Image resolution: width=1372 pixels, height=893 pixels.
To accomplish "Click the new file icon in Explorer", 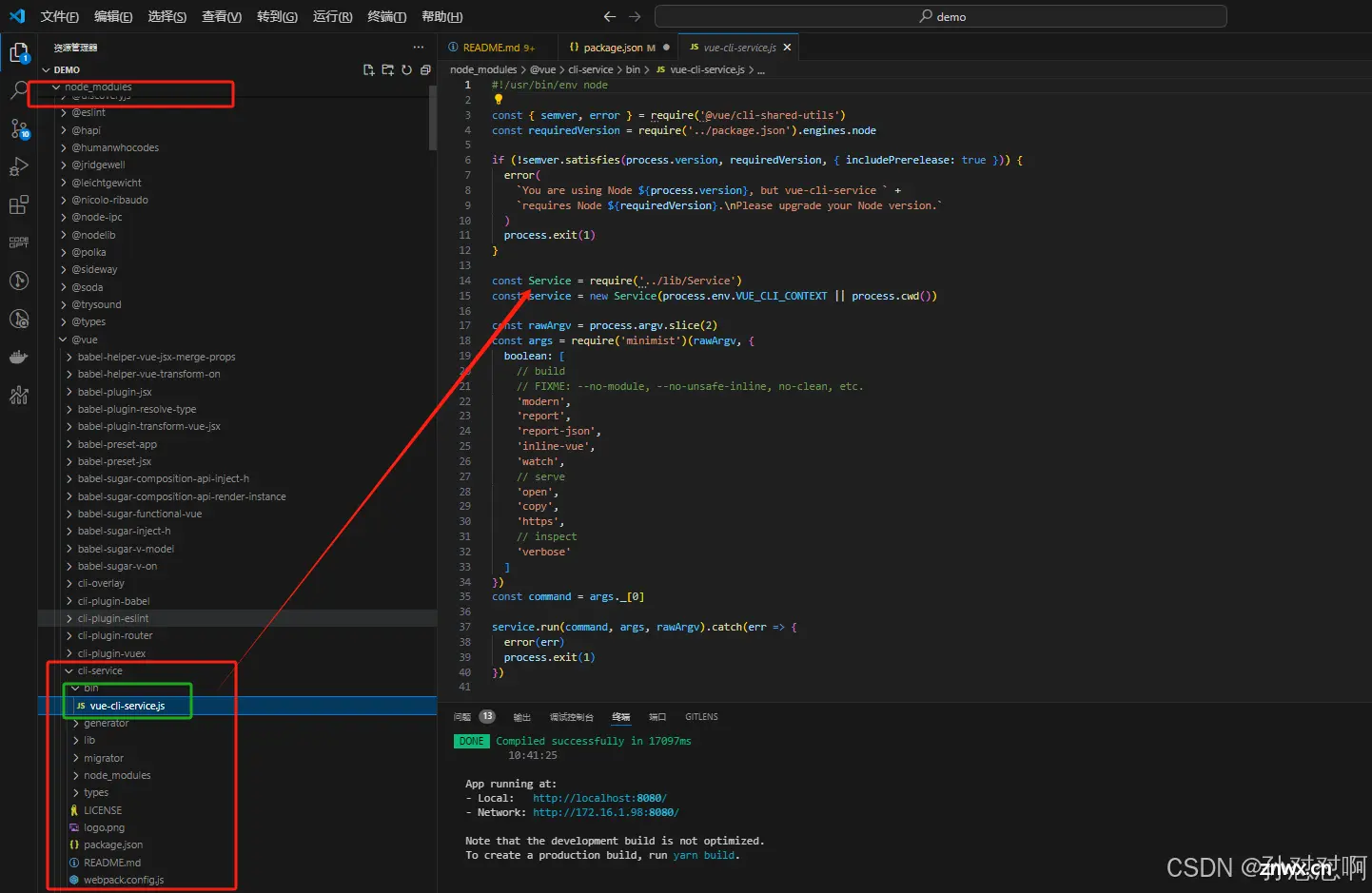I will [368, 69].
